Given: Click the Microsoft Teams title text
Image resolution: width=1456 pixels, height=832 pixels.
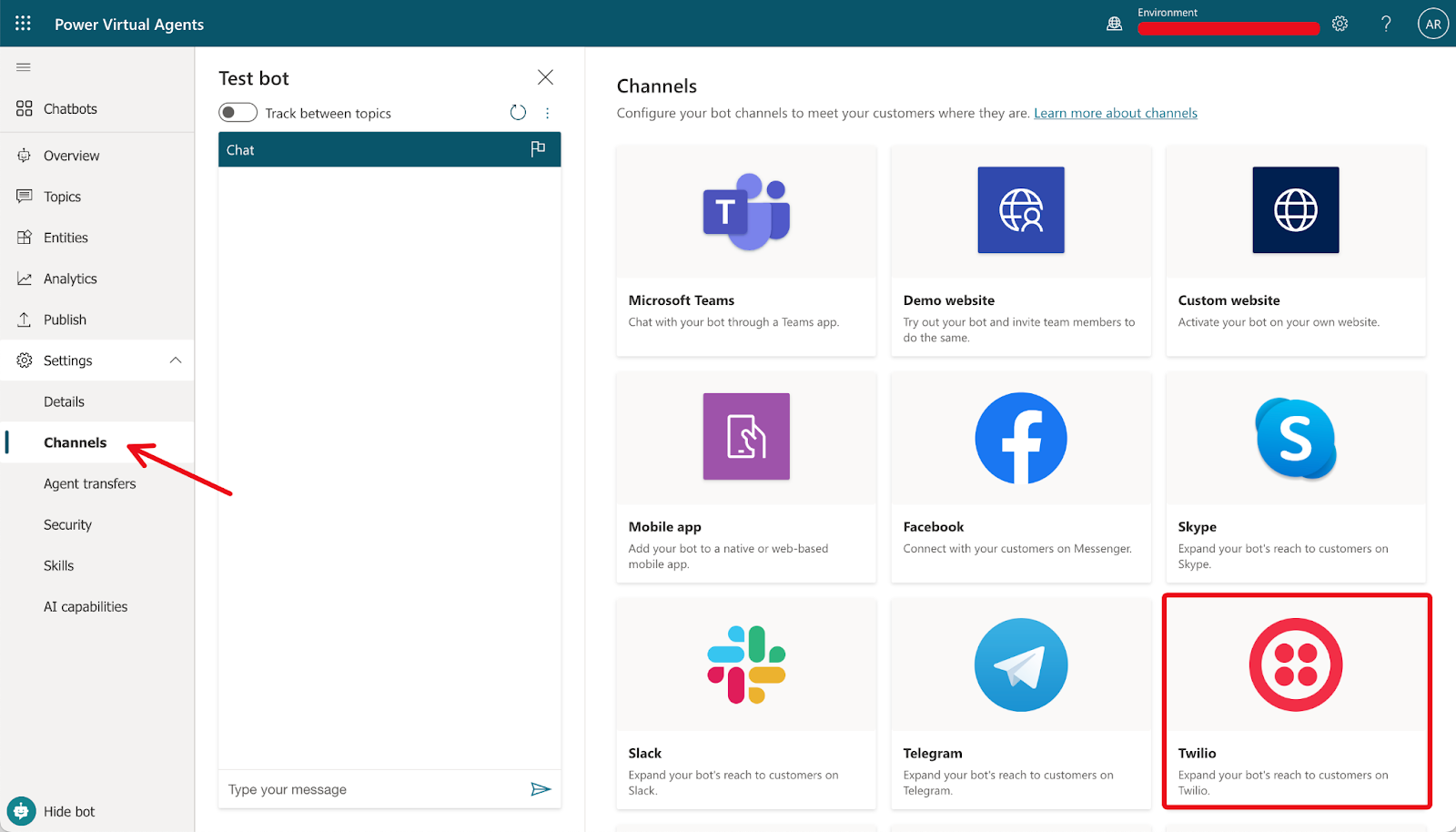Looking at the screenshot, I should 681,300.
